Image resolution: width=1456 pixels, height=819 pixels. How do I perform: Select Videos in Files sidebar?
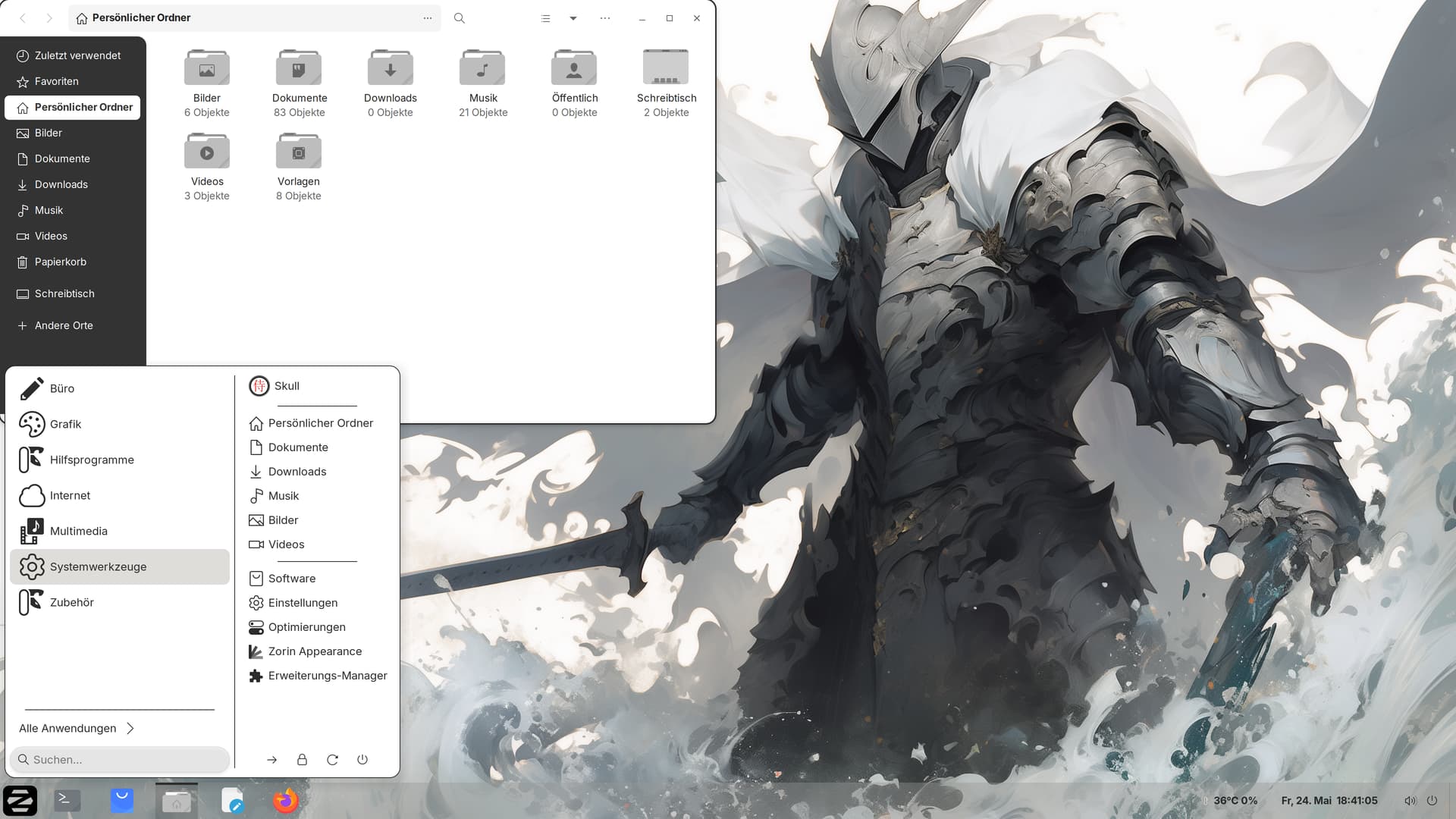click(x=73, y=236)
